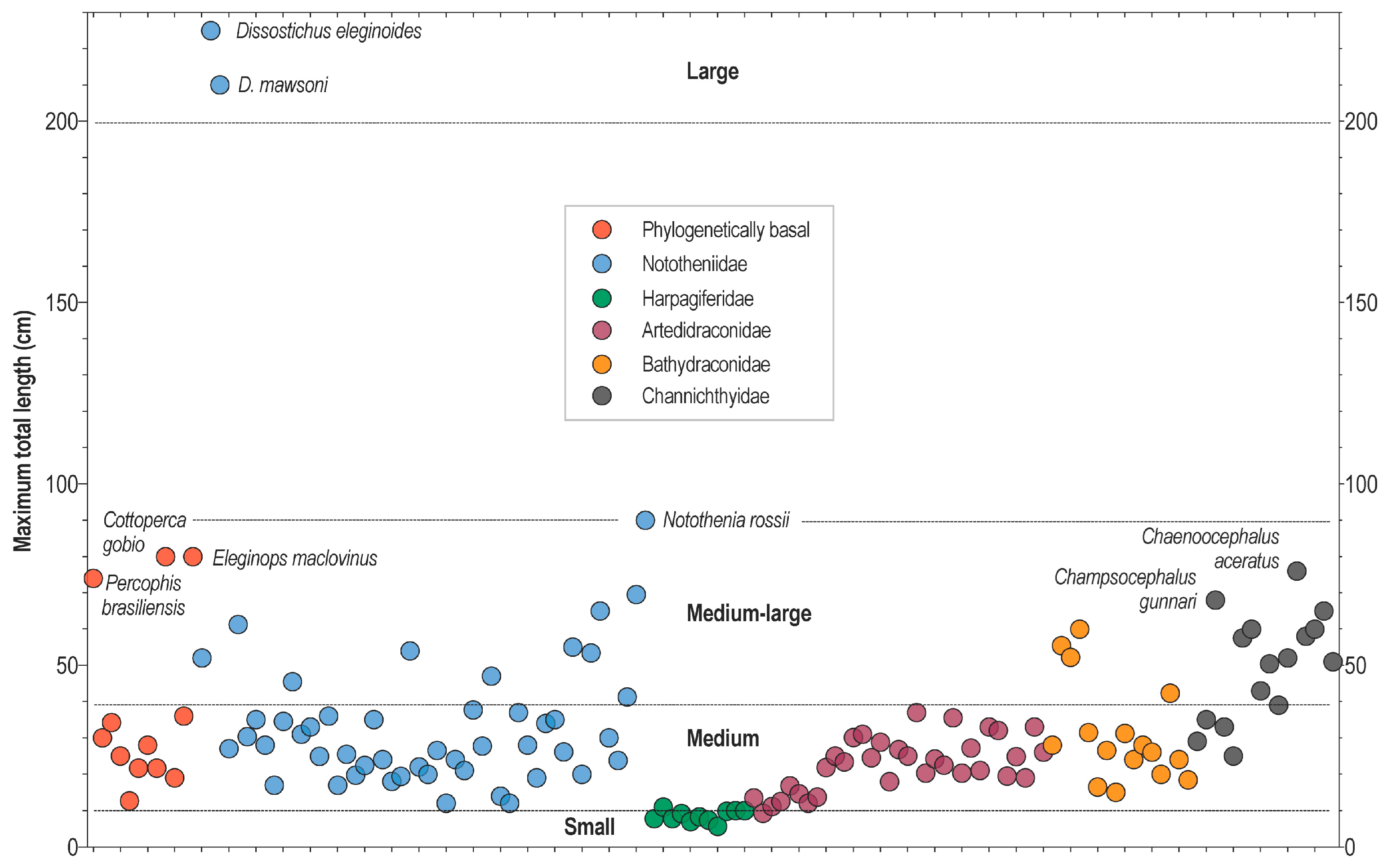This screenshot has height=868, width=1383.
Task: Click the 150 tick label on right axis
Action: point(1361,303)
